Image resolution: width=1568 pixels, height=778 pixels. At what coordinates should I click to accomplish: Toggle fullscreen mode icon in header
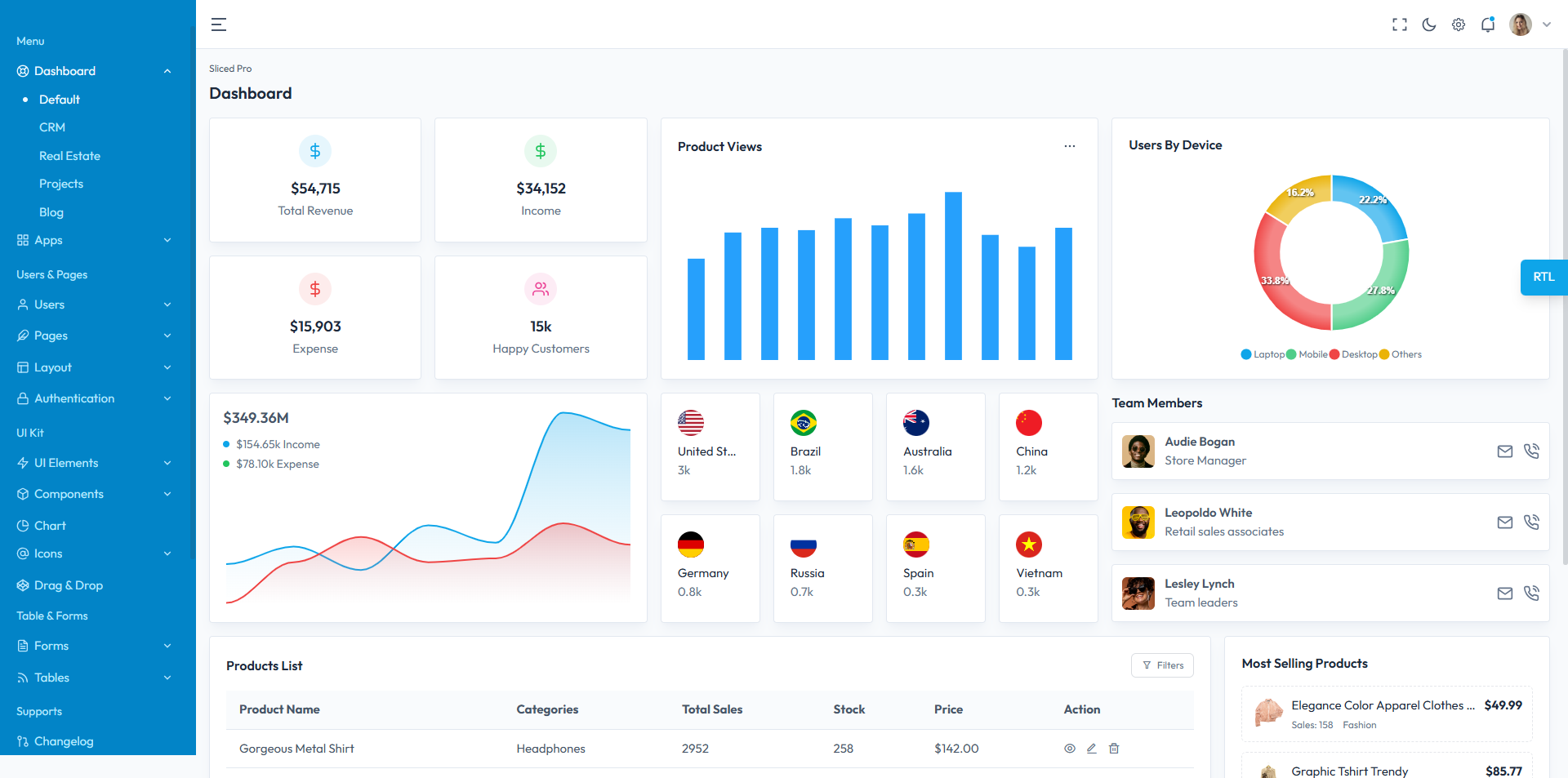click(x=1399, y=24)
